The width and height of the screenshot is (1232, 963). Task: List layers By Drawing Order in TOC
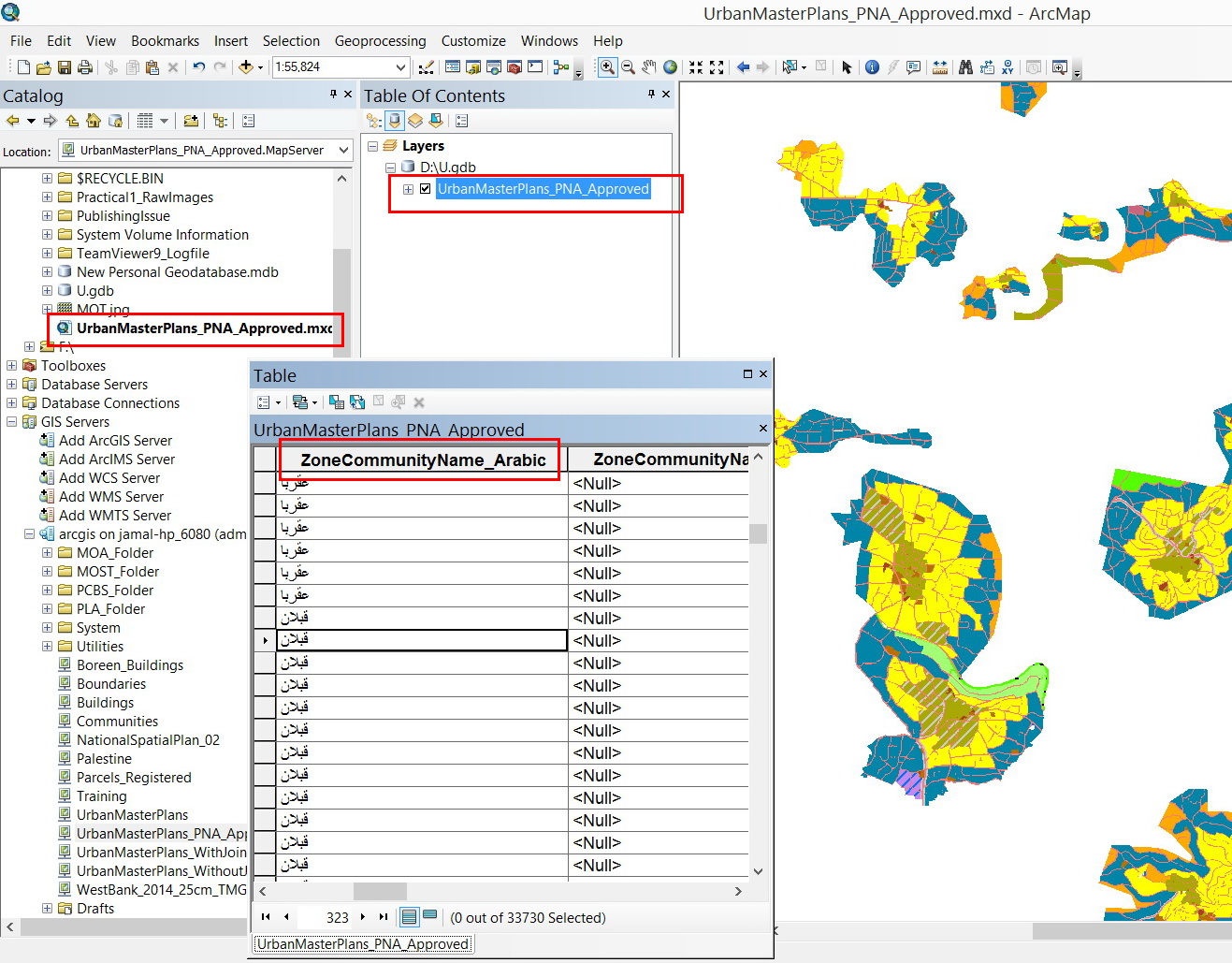[x=374, y=121]
